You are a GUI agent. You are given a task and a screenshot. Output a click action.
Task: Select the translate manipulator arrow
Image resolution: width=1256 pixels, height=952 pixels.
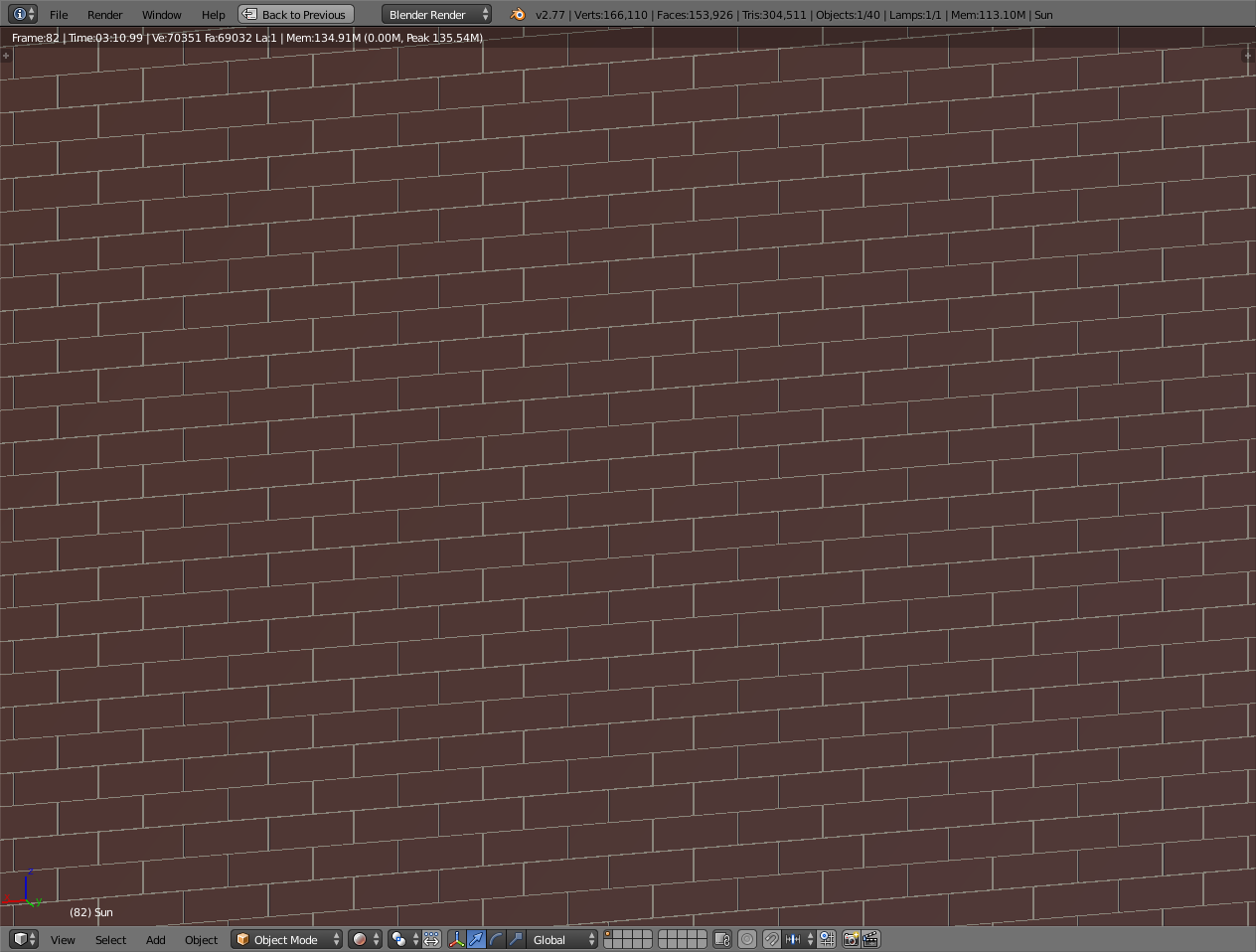(476, 939)
